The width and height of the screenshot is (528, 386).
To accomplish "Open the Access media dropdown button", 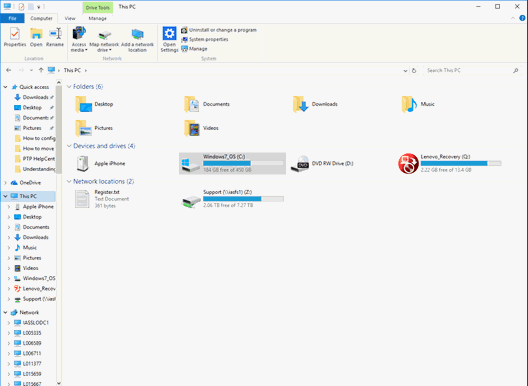I will [79, 39].
